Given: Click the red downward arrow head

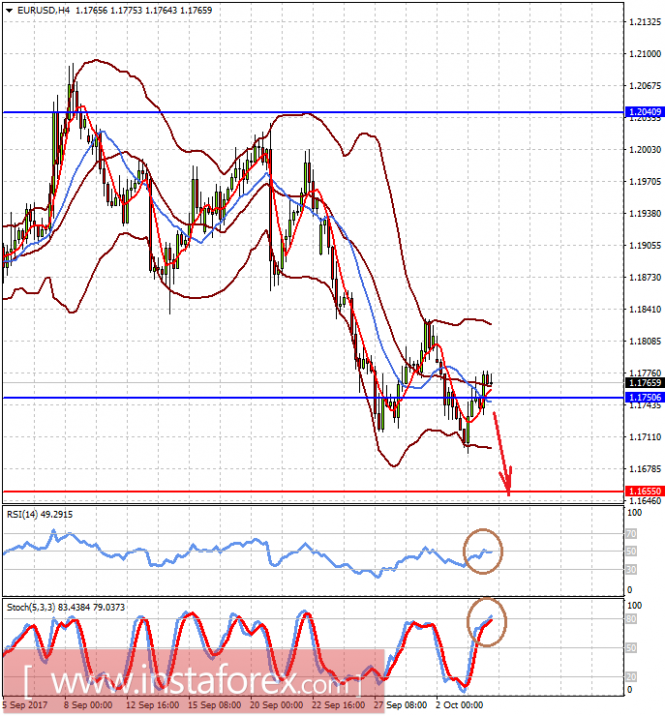Looking at the screenshot, I should [506, 483].
